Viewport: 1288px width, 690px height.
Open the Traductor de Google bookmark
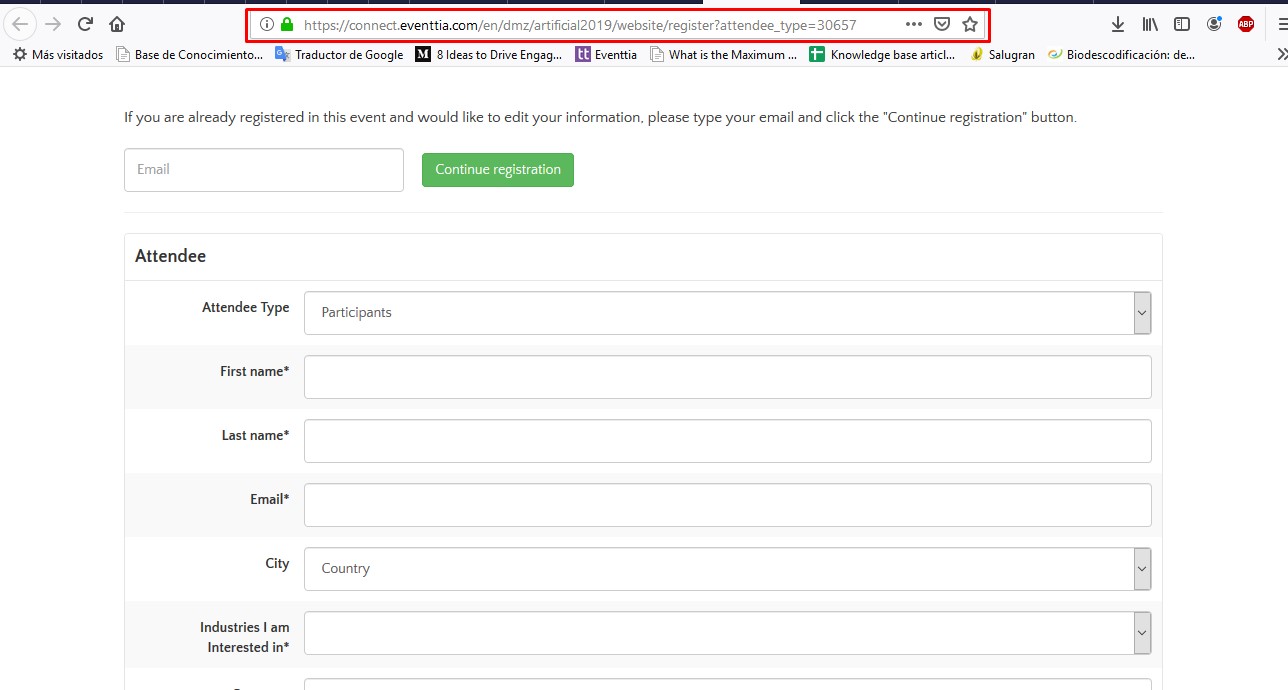339,55
